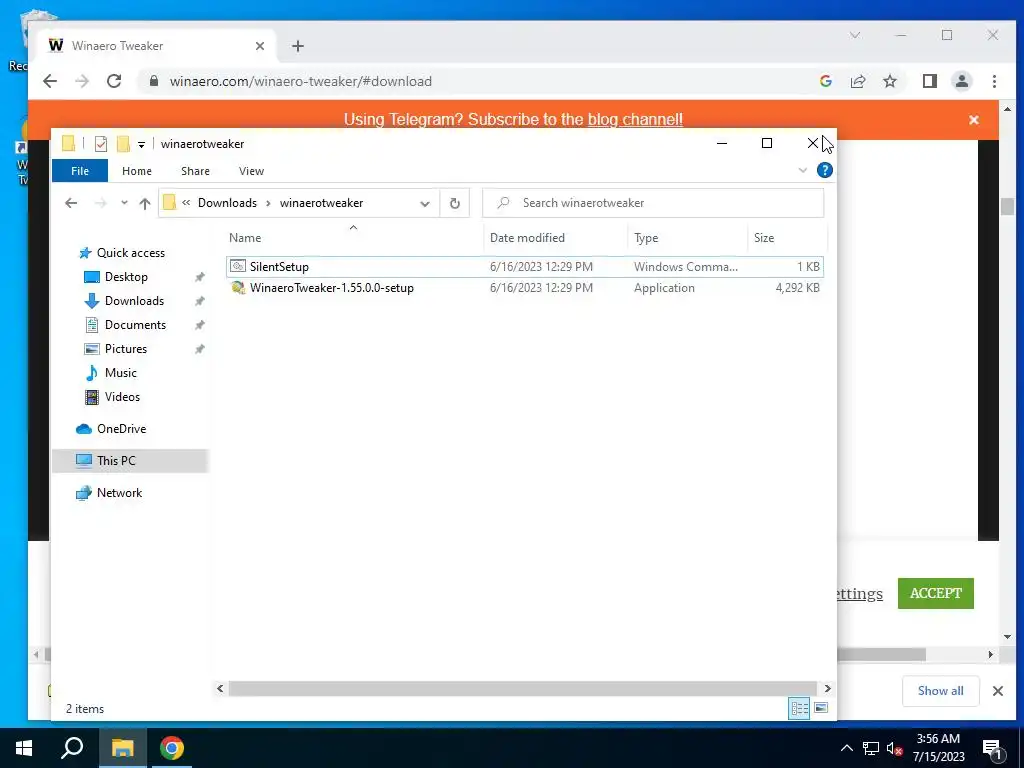Open Music in navigation pane
This screenshot has height=768, width=1024.
120,373
